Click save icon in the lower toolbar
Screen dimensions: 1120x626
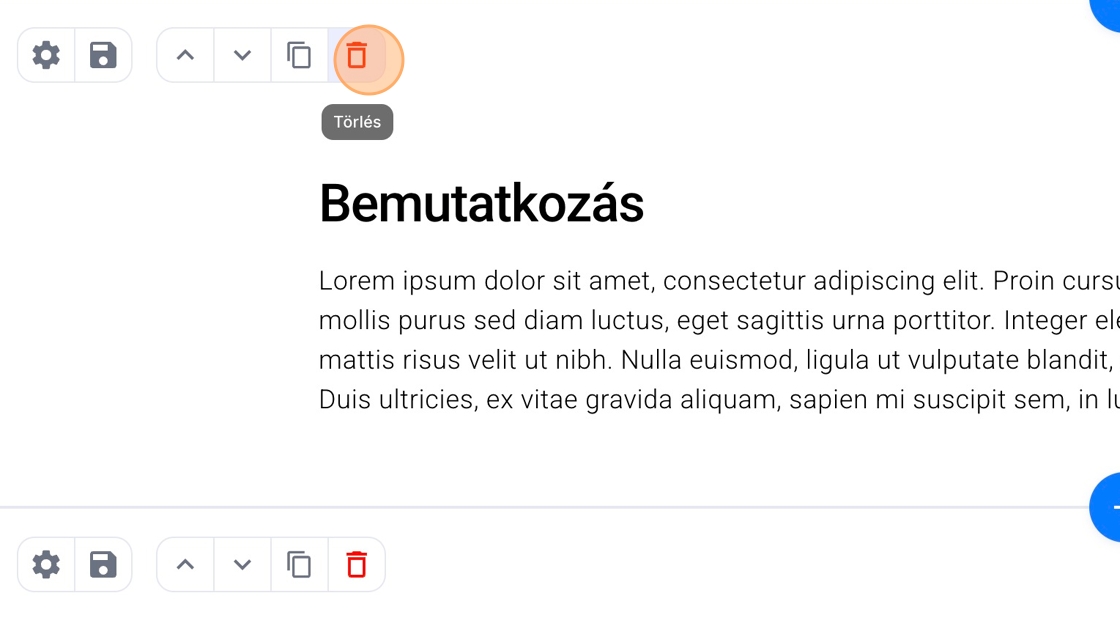[x=103, y=565]
